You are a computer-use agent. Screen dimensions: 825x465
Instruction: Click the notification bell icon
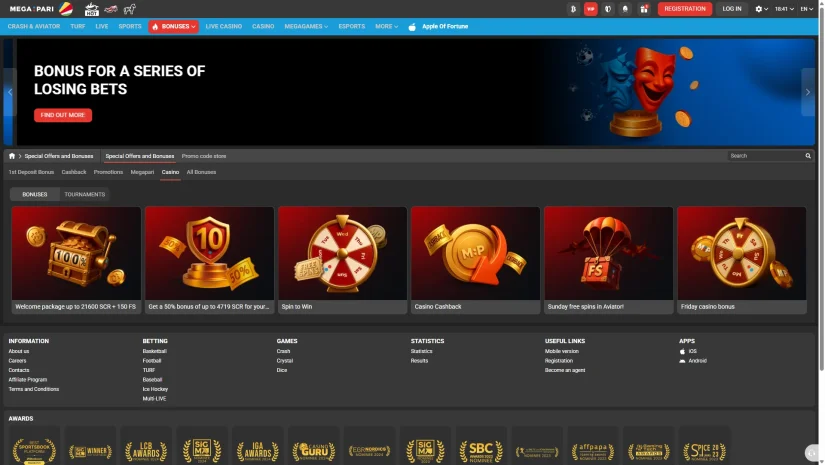(625, 9)
